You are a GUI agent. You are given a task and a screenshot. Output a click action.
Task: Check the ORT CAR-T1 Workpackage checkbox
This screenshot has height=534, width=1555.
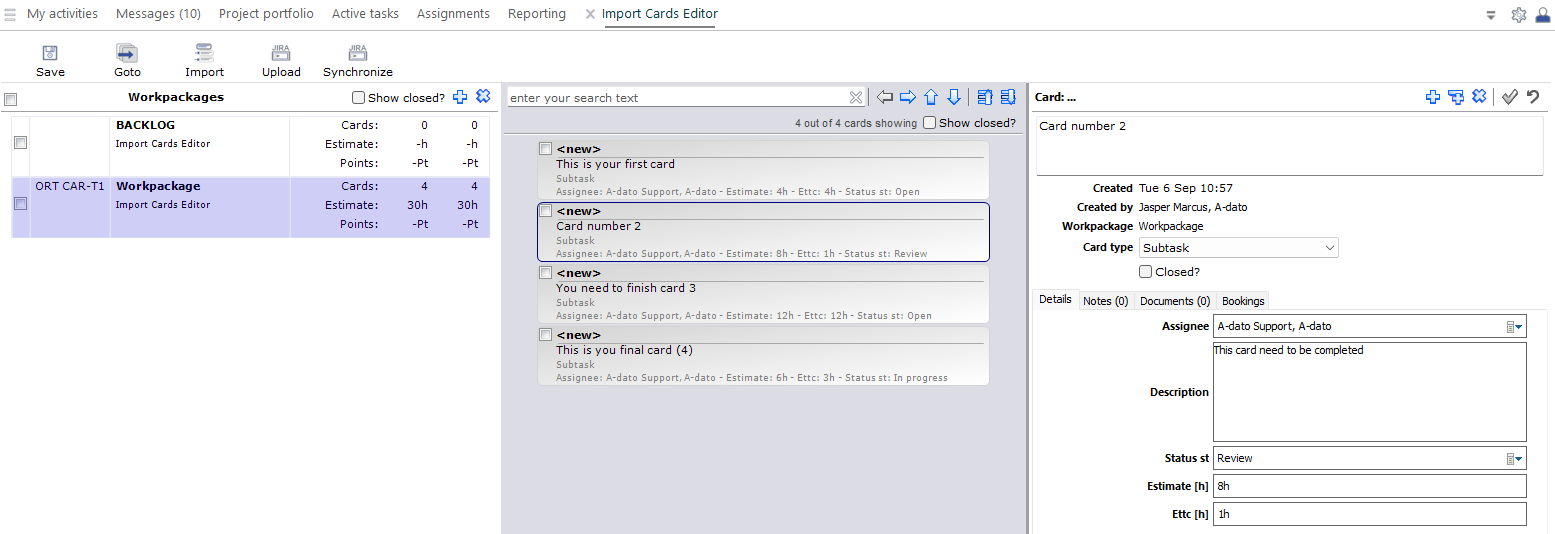[x=20, y=204]
